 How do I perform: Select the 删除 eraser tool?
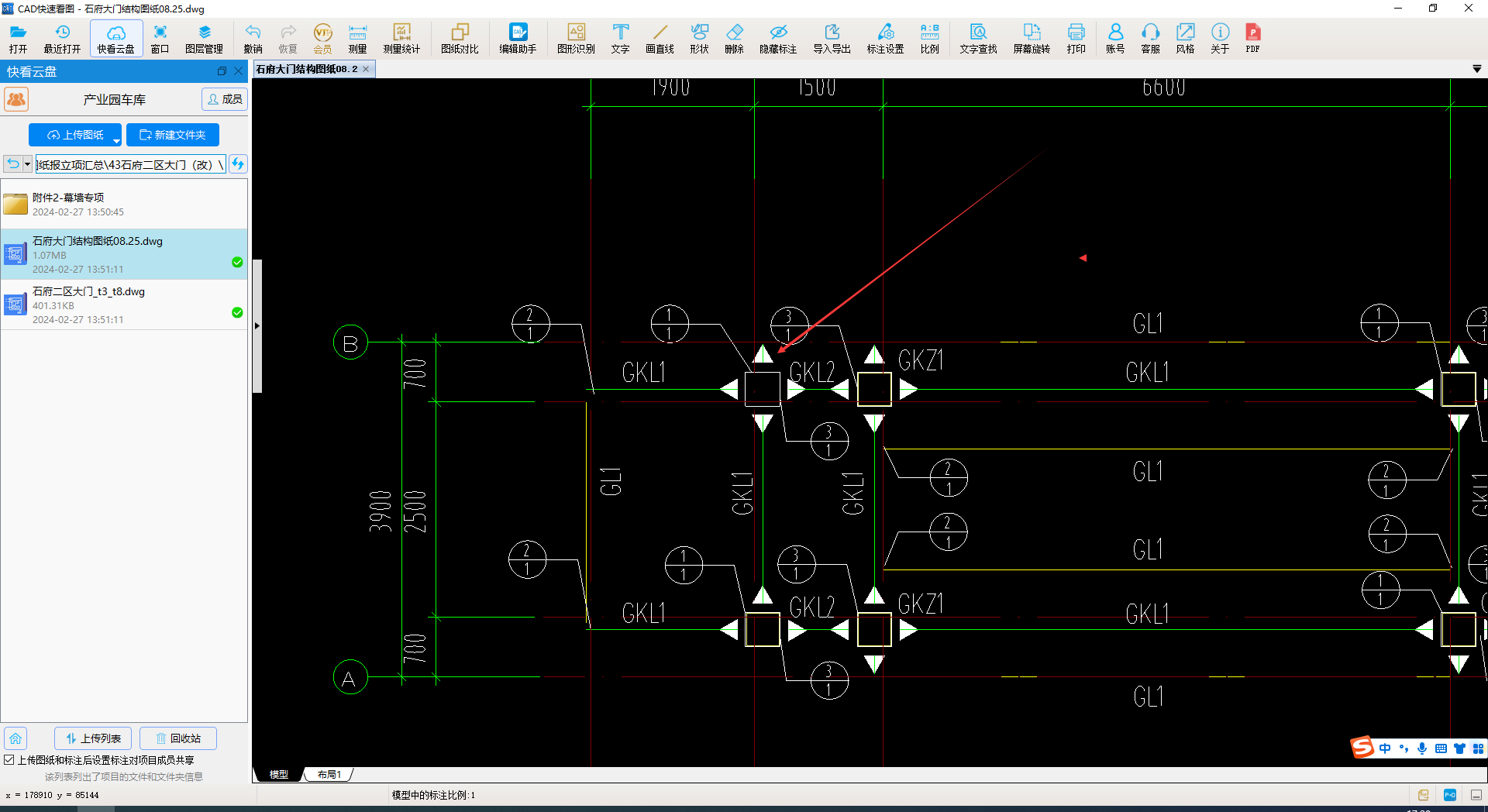point(734,38)
